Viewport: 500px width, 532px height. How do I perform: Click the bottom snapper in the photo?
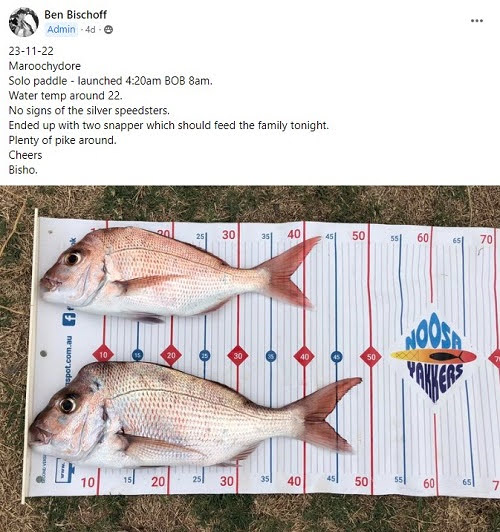(195, 415)
